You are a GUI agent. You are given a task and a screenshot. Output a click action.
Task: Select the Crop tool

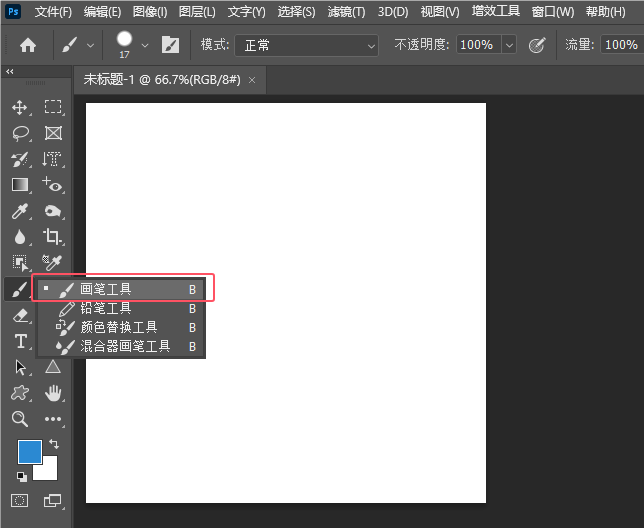(53, 236)
